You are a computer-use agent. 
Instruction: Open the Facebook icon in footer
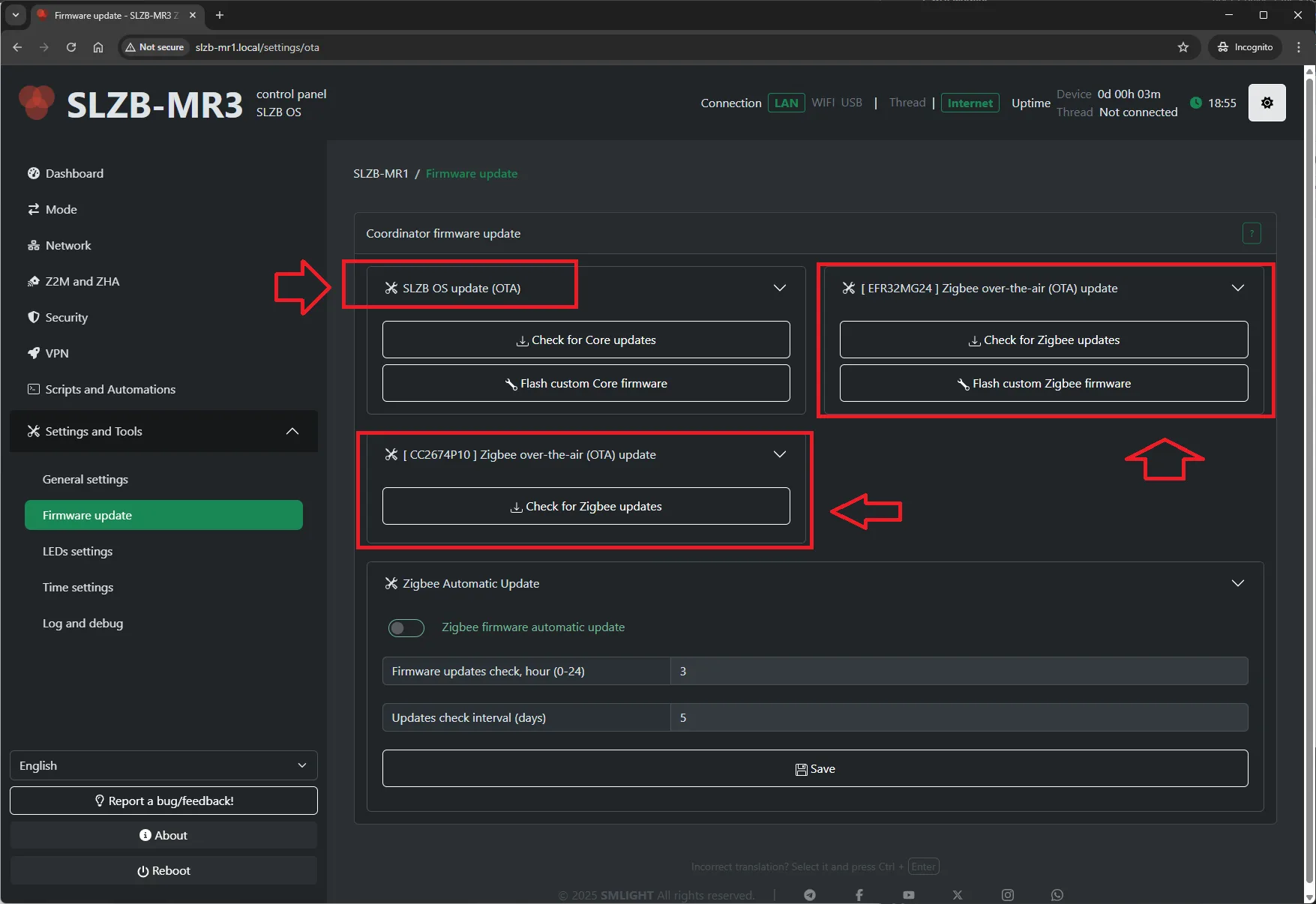859,895
